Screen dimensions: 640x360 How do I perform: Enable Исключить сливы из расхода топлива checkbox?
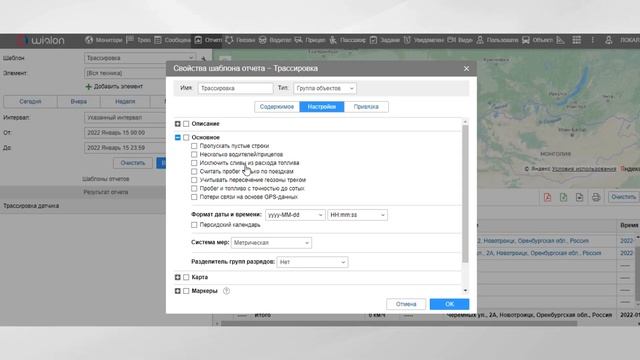click(x=194, y=163)
